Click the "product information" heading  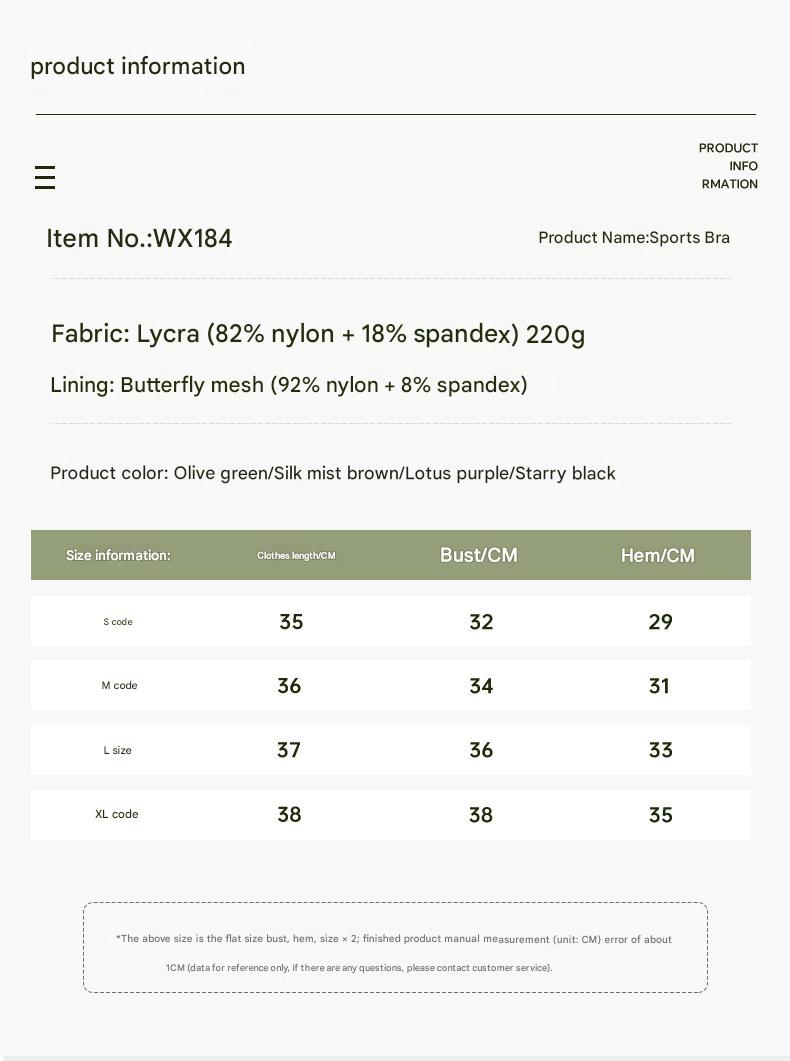tap(138, 66)
